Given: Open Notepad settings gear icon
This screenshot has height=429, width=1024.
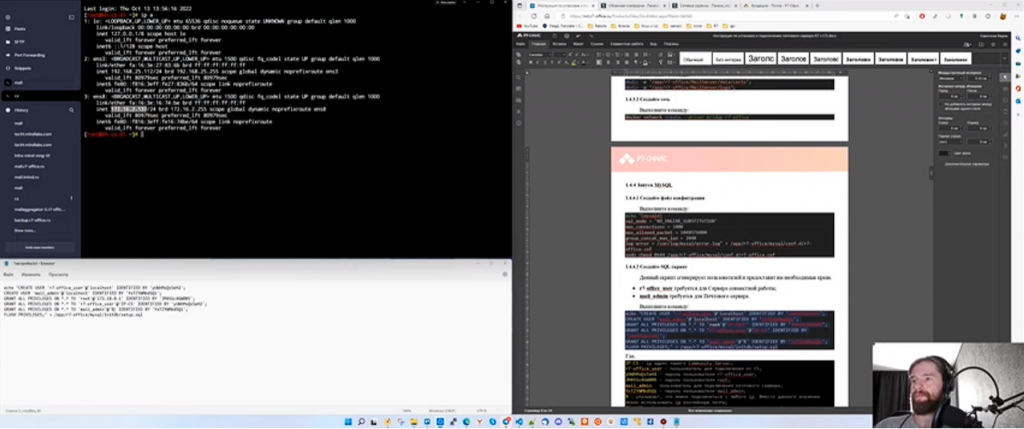Looking at the screenshot, I should tap(505, 275).
